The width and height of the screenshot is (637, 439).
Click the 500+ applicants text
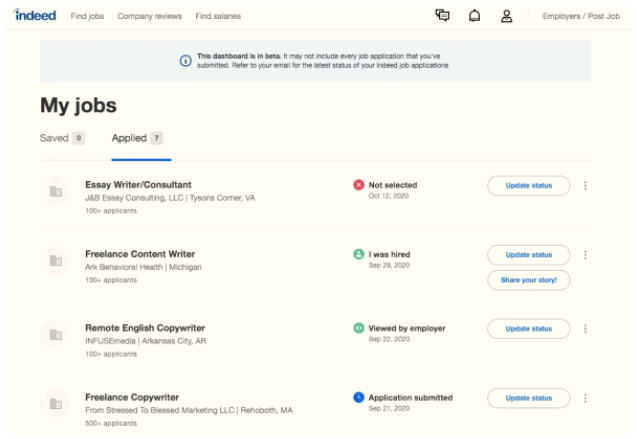111,423
